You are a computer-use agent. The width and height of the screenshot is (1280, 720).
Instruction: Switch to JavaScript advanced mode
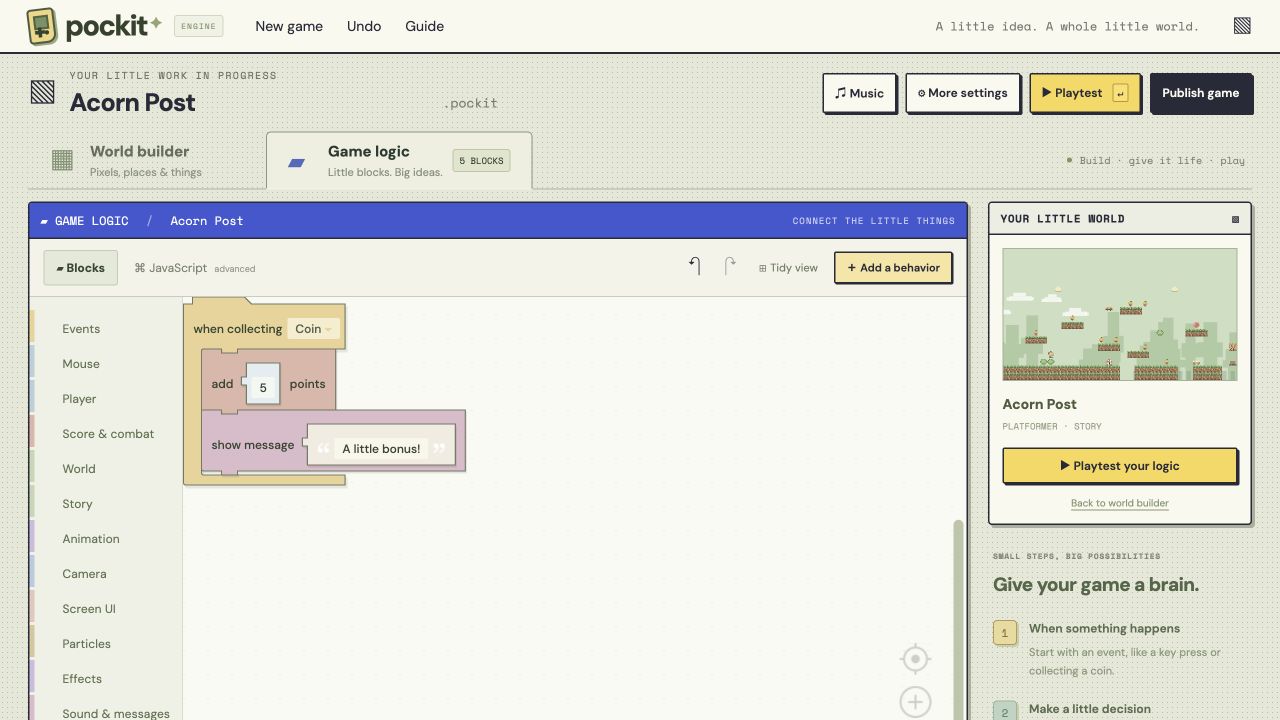coord(195,268)
